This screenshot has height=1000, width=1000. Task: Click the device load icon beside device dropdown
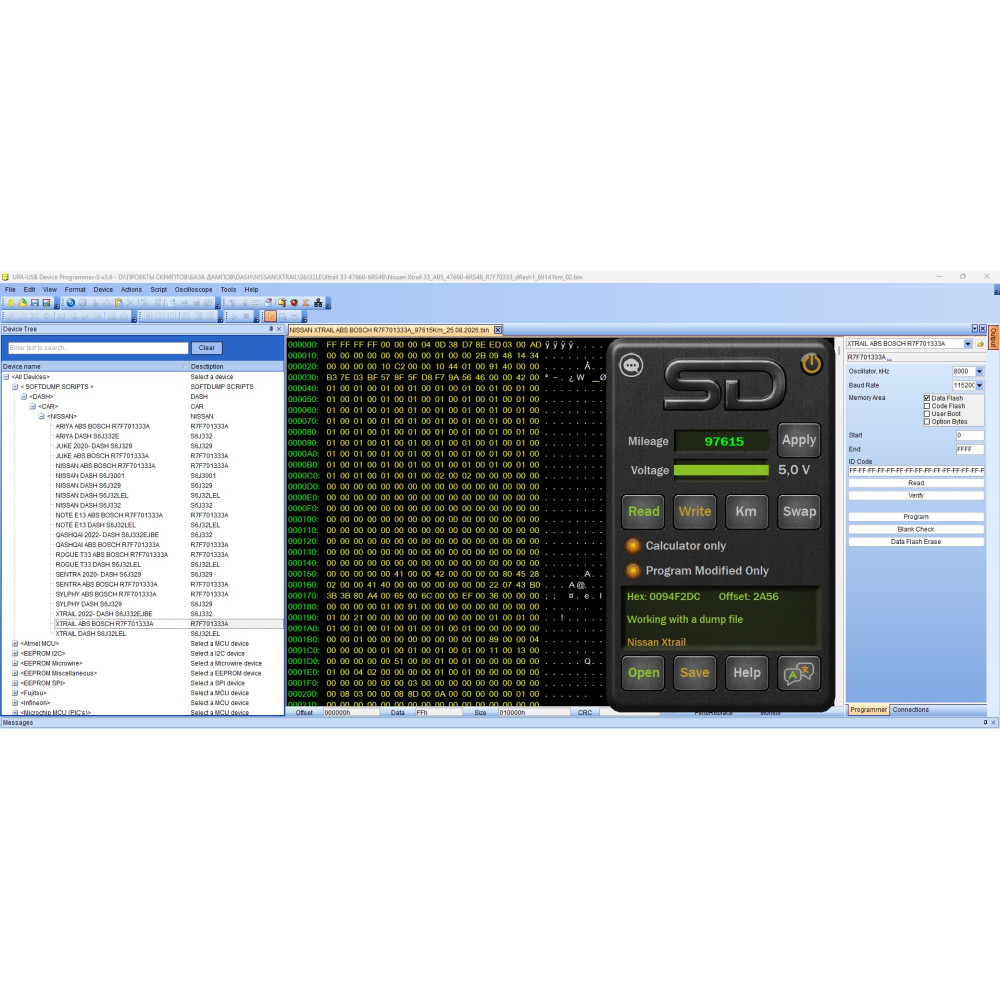pos(981,344)
